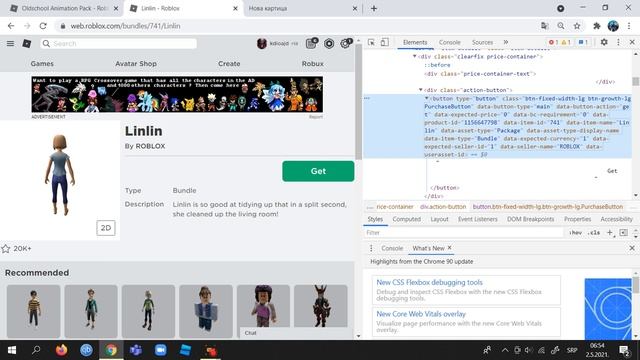Open the Create navigation link
640x360 pixels.
(229, 64)
